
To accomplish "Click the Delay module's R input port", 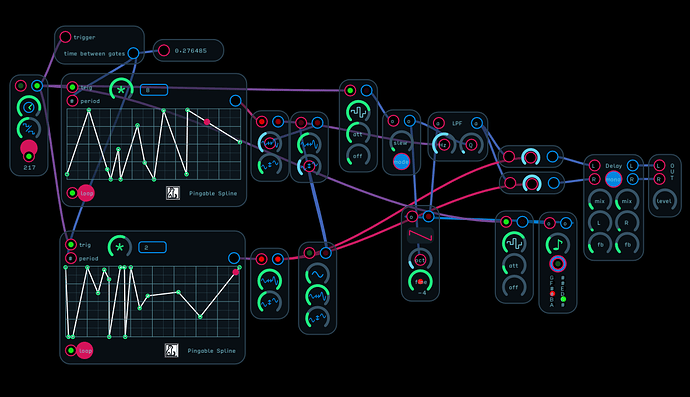I will (x=594, y=179).
